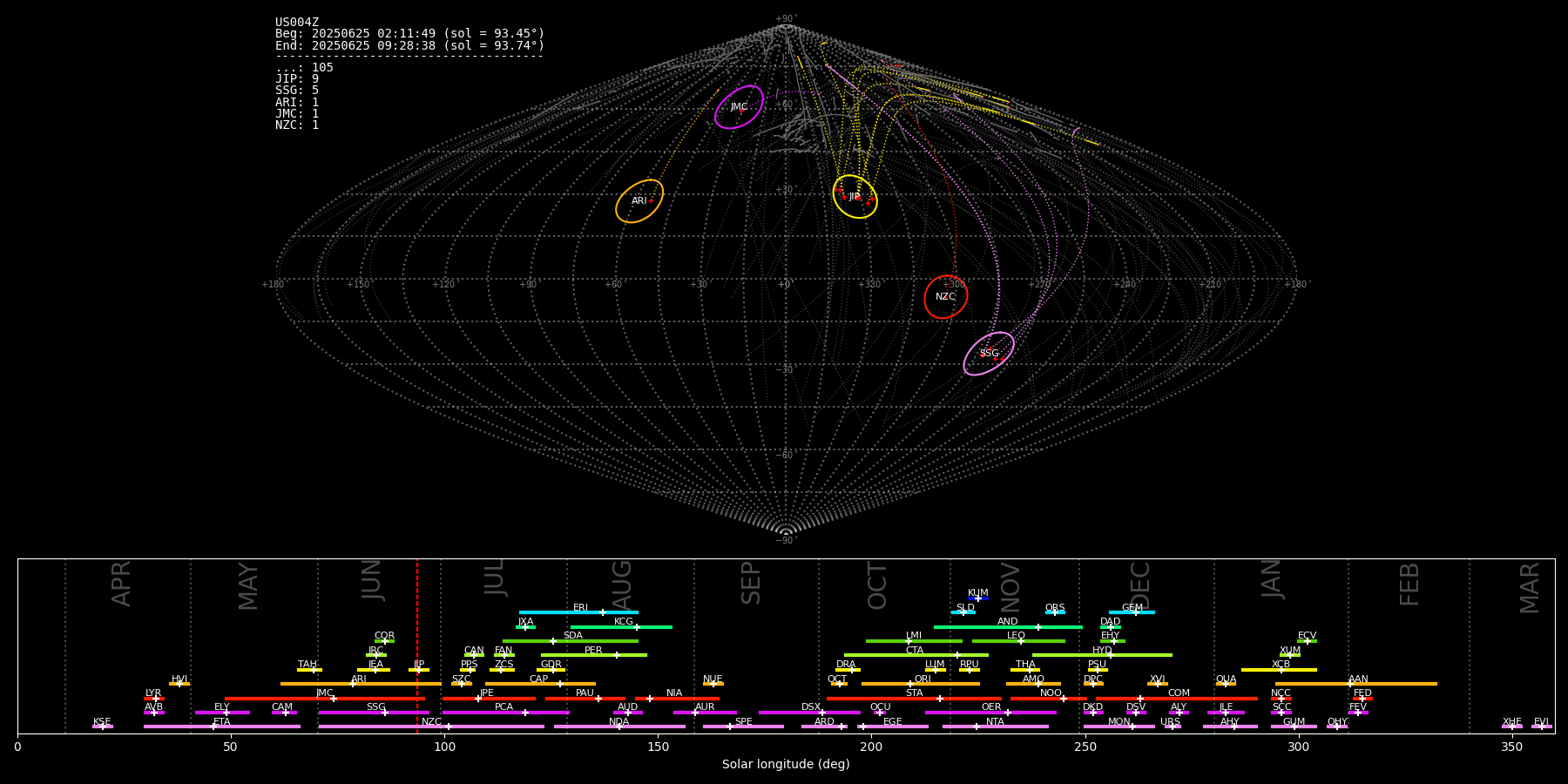Click the LMI shower bar
1568x784 pixels.
(914, 641)
